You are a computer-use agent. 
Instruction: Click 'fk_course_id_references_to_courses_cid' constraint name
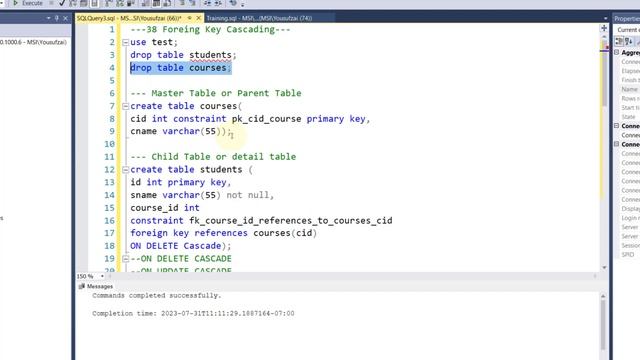291,221
